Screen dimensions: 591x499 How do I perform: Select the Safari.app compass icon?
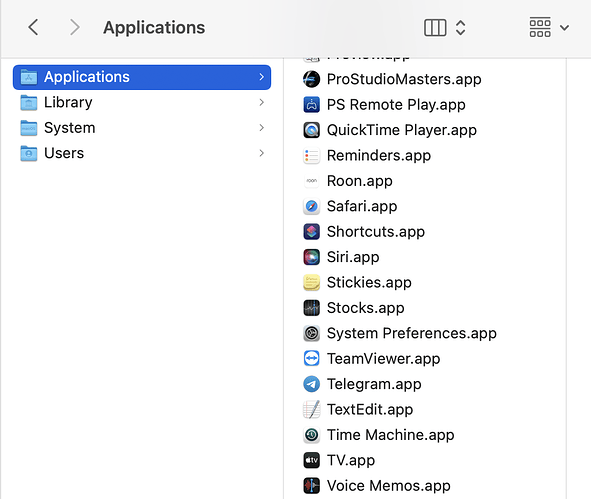311,206
